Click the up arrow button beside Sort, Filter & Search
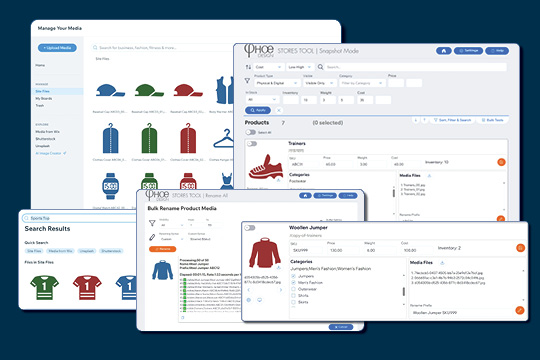This screenshot has width=540, height=360. point(424,120)
